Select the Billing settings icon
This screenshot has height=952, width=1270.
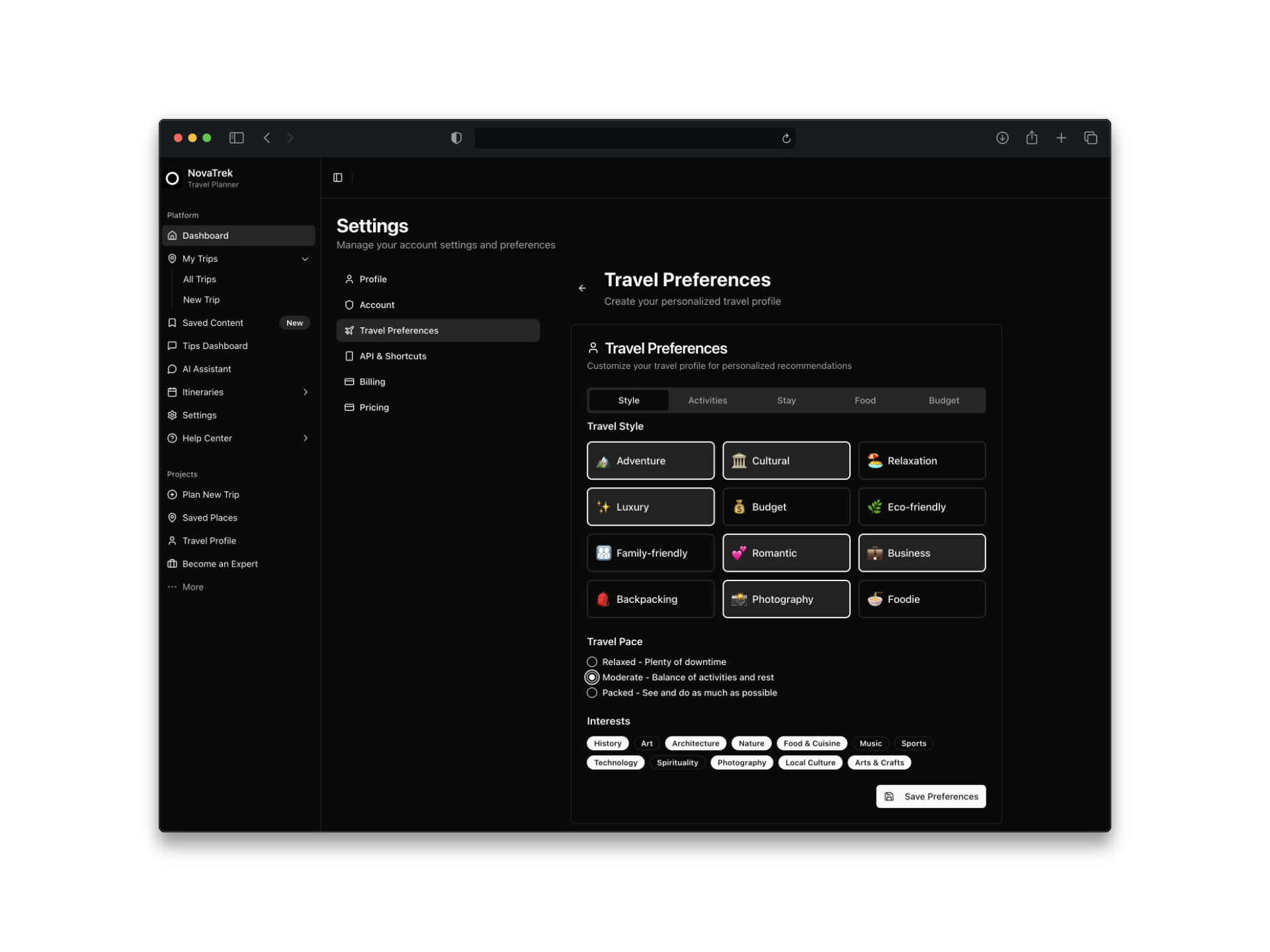pos(349,381)
